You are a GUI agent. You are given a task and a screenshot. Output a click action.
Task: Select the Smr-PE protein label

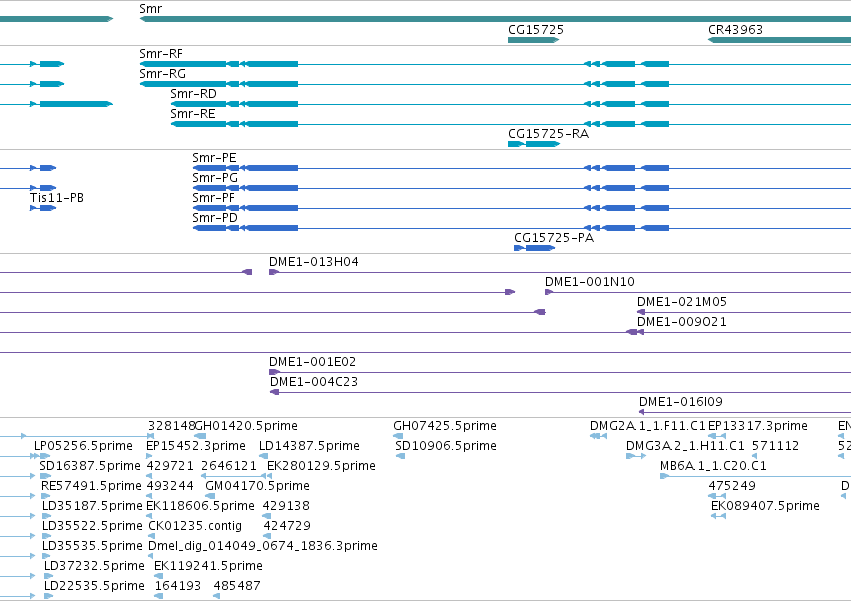(x=214, y=158)
